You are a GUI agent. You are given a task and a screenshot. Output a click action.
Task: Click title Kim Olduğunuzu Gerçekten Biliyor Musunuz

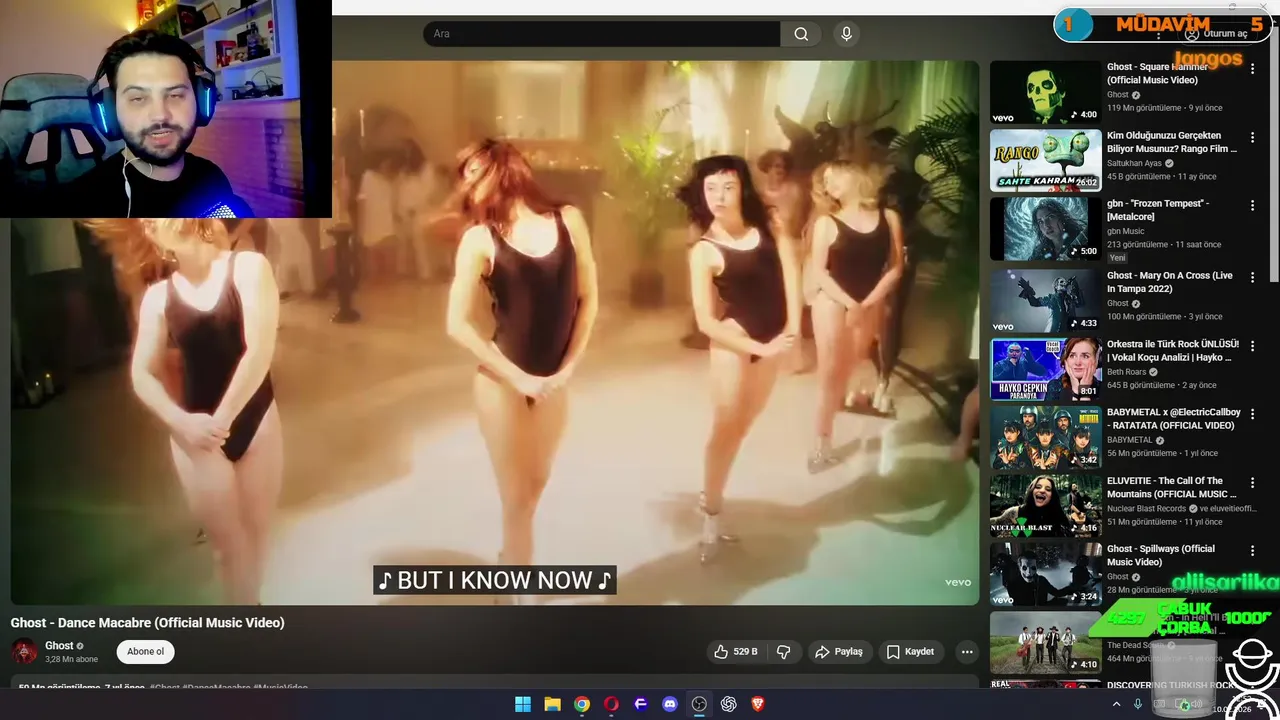click(x=1172, y=142)
